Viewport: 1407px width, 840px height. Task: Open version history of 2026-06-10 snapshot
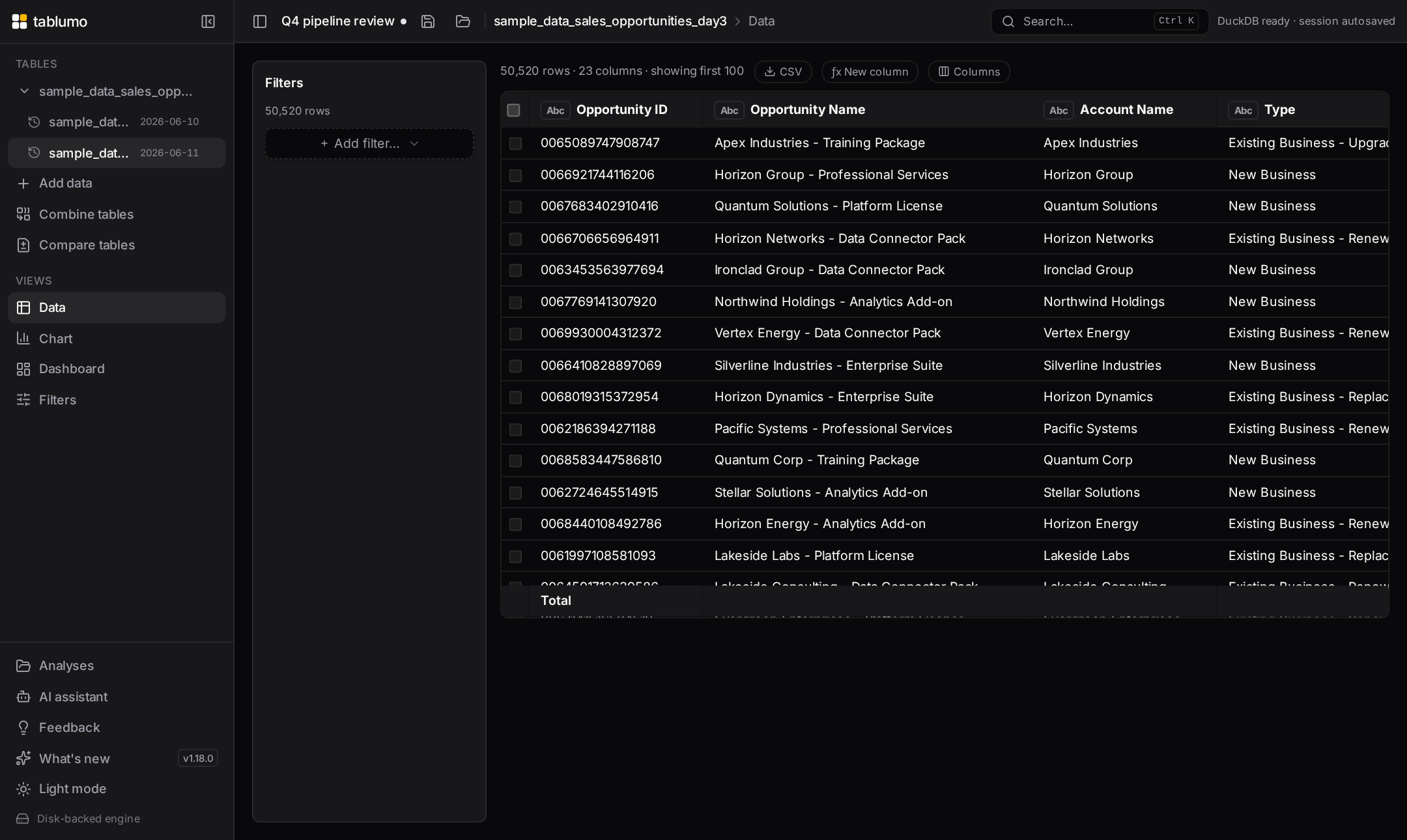(x=35, y=122)
